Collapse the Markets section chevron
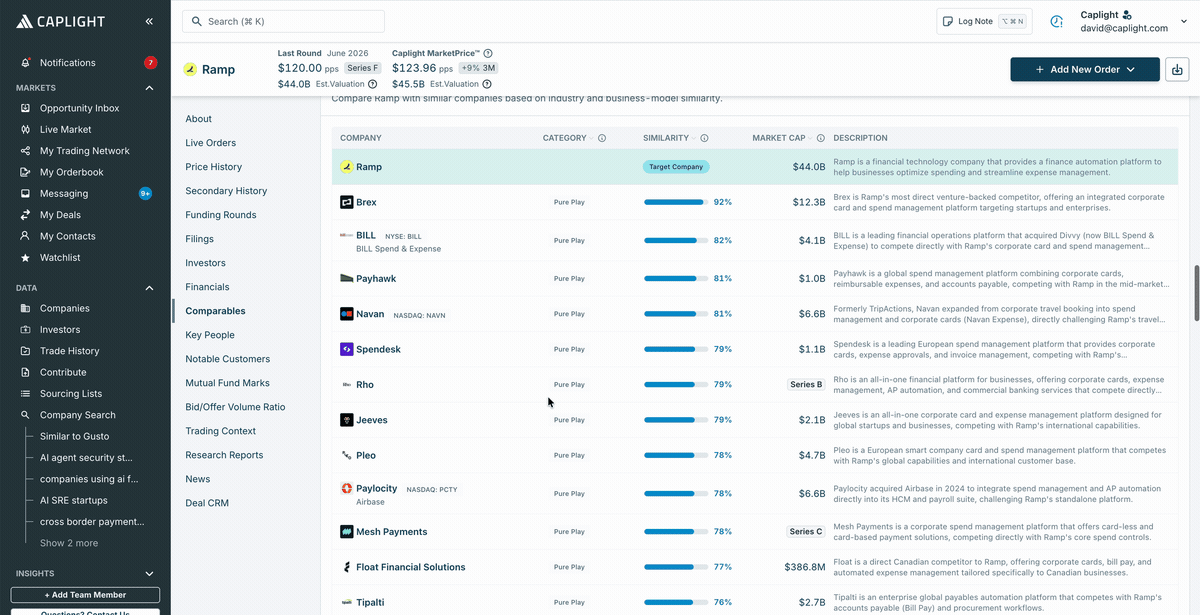Viewport: 1200px width, 615px height. [x=150, y=88]
